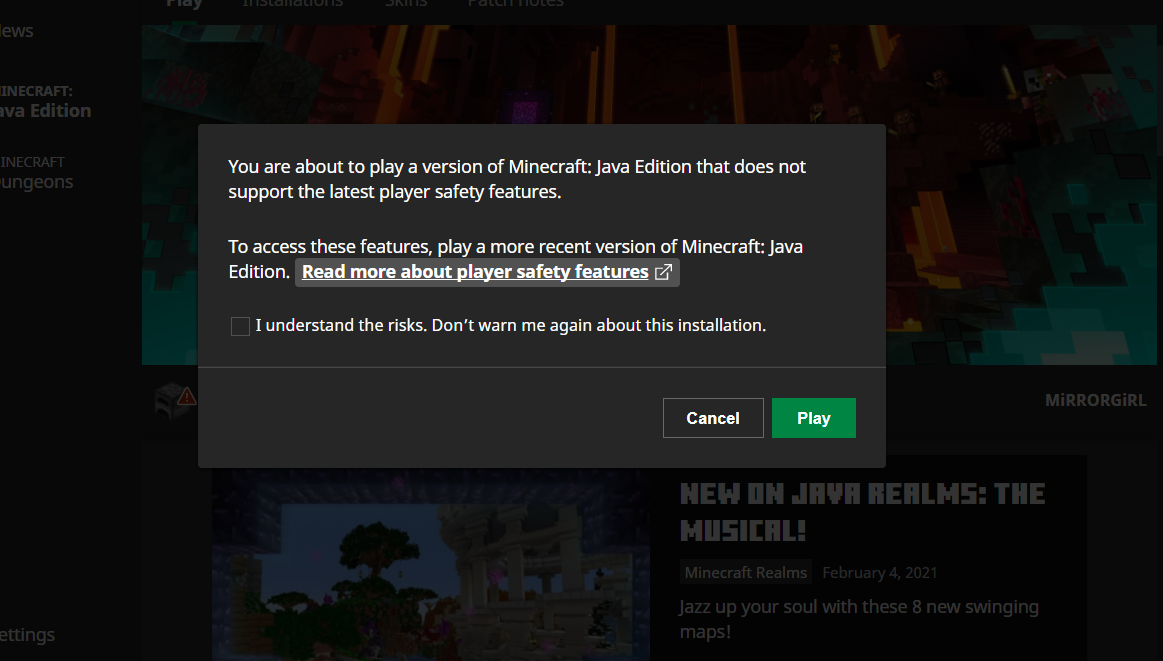
Task: Cancel the safety warning dialog
Action: point(713,418)
